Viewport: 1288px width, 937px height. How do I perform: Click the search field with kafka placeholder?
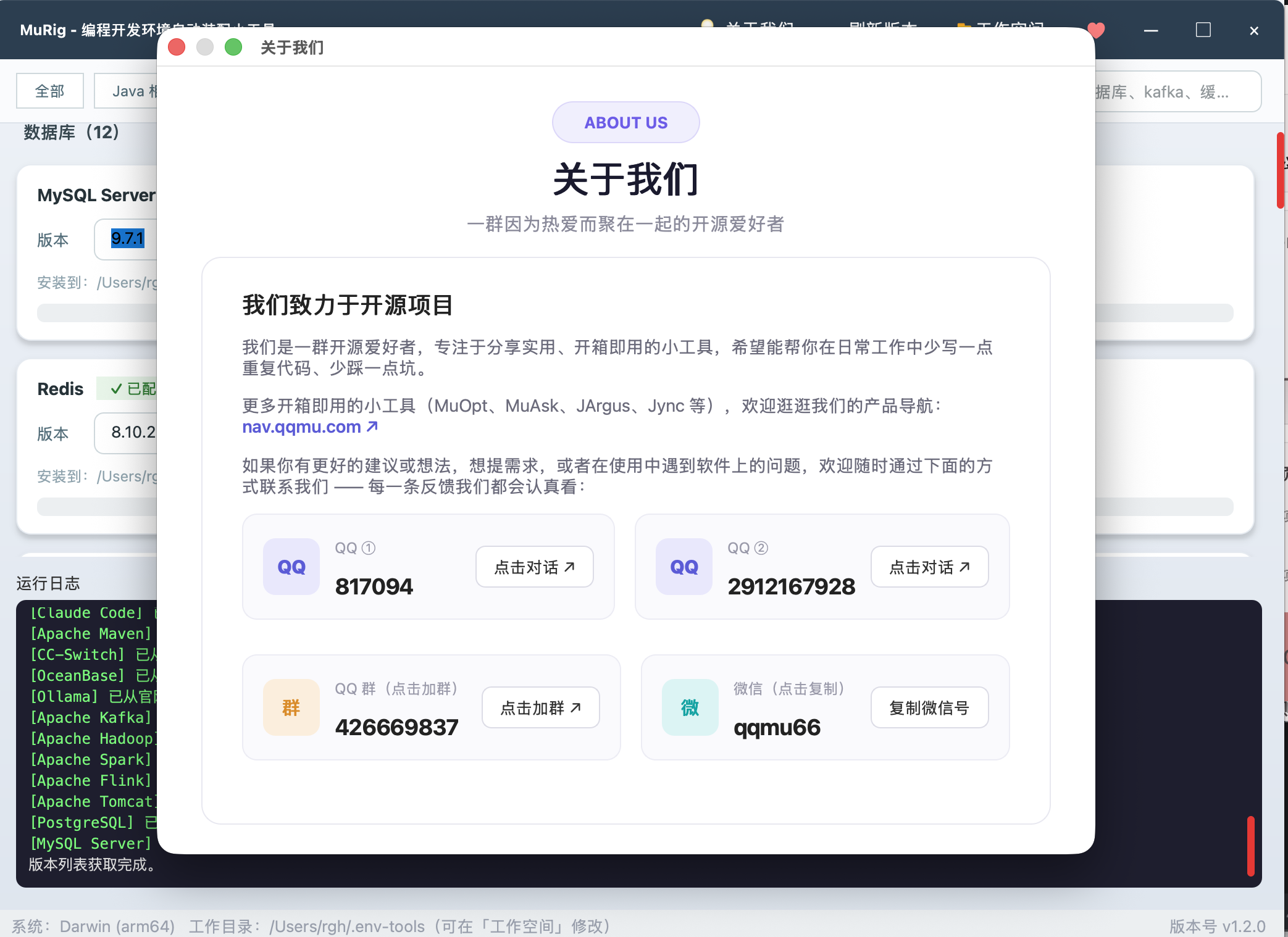[1178, 92]
